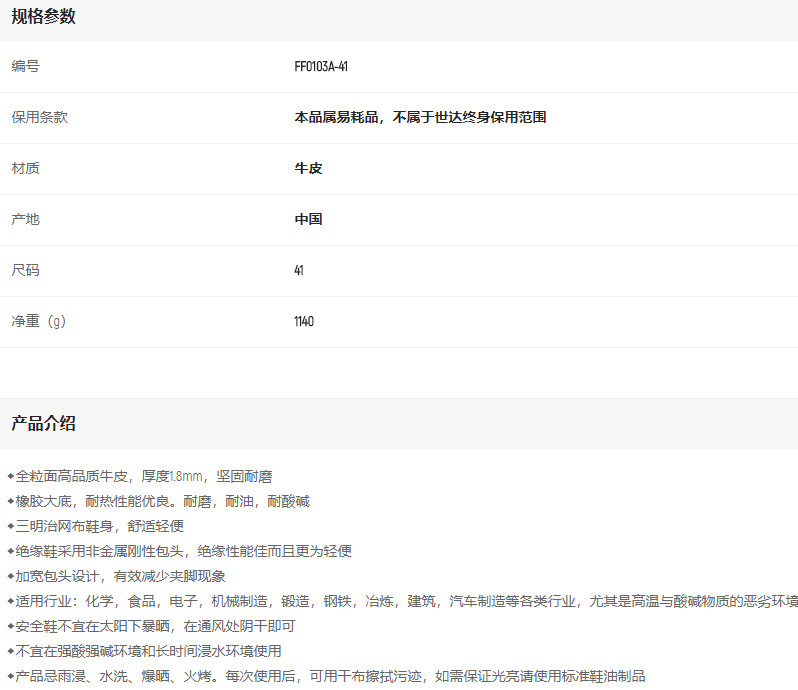798x690 pixels.
Task: Click the diamond bullet before 全粒面高品质牛皮
Action: 11,476
